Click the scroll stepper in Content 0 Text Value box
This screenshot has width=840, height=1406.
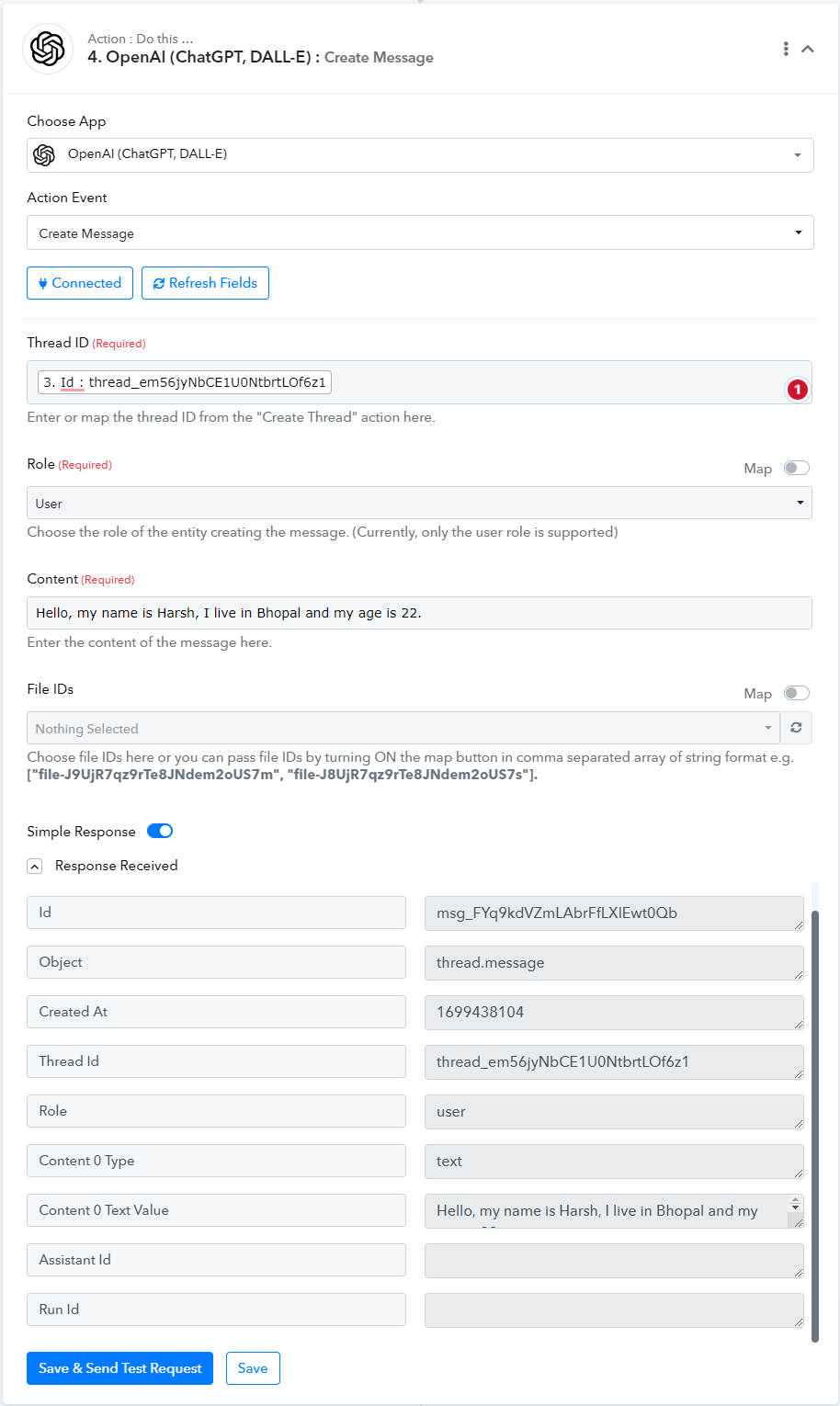(796, 1203)
